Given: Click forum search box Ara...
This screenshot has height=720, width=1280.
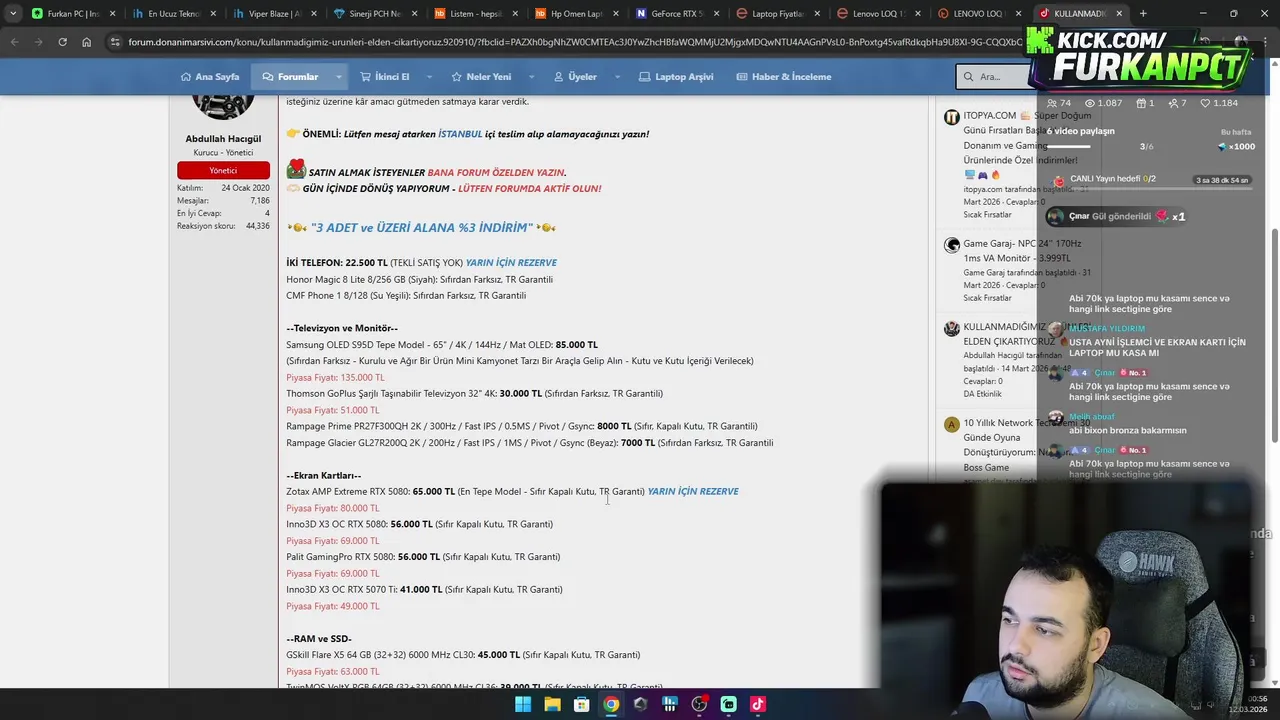Looking at the screenshot, I should [995, 77].
